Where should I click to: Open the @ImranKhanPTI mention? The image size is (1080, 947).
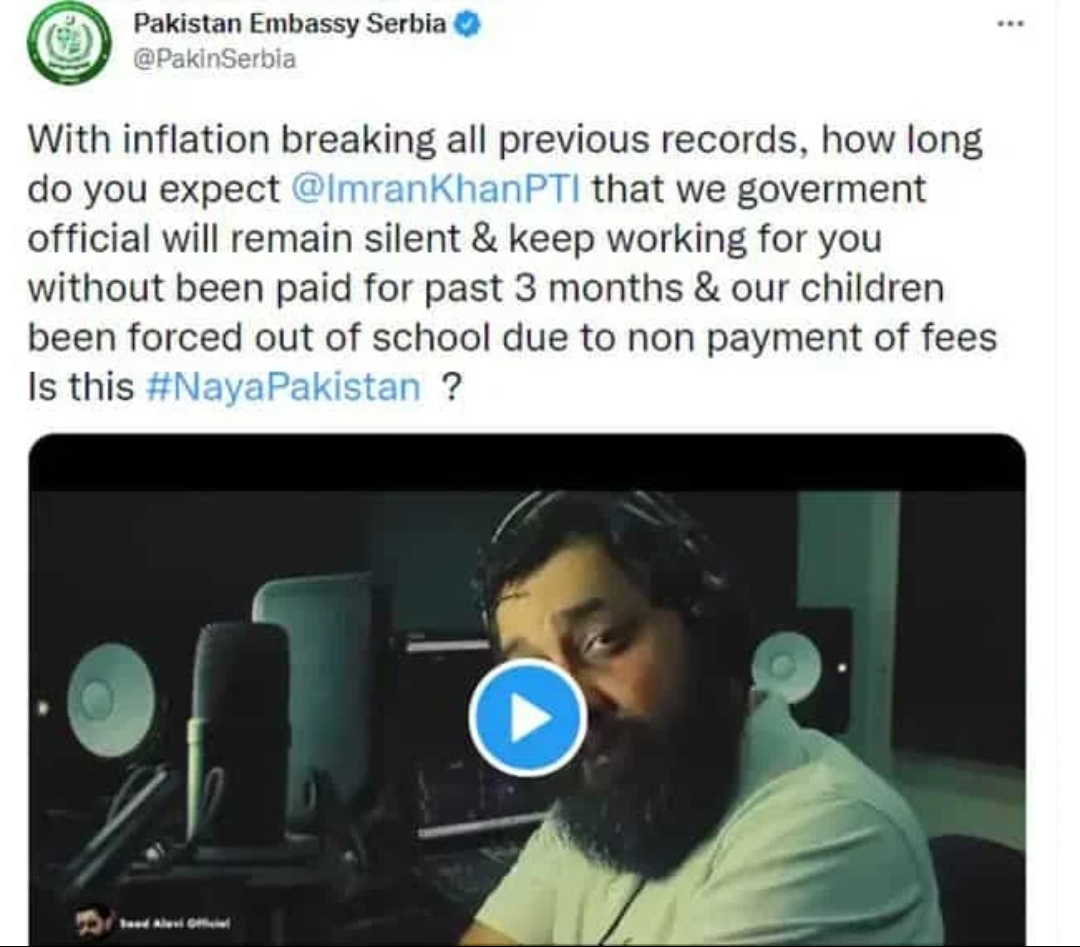pos(436,189)
